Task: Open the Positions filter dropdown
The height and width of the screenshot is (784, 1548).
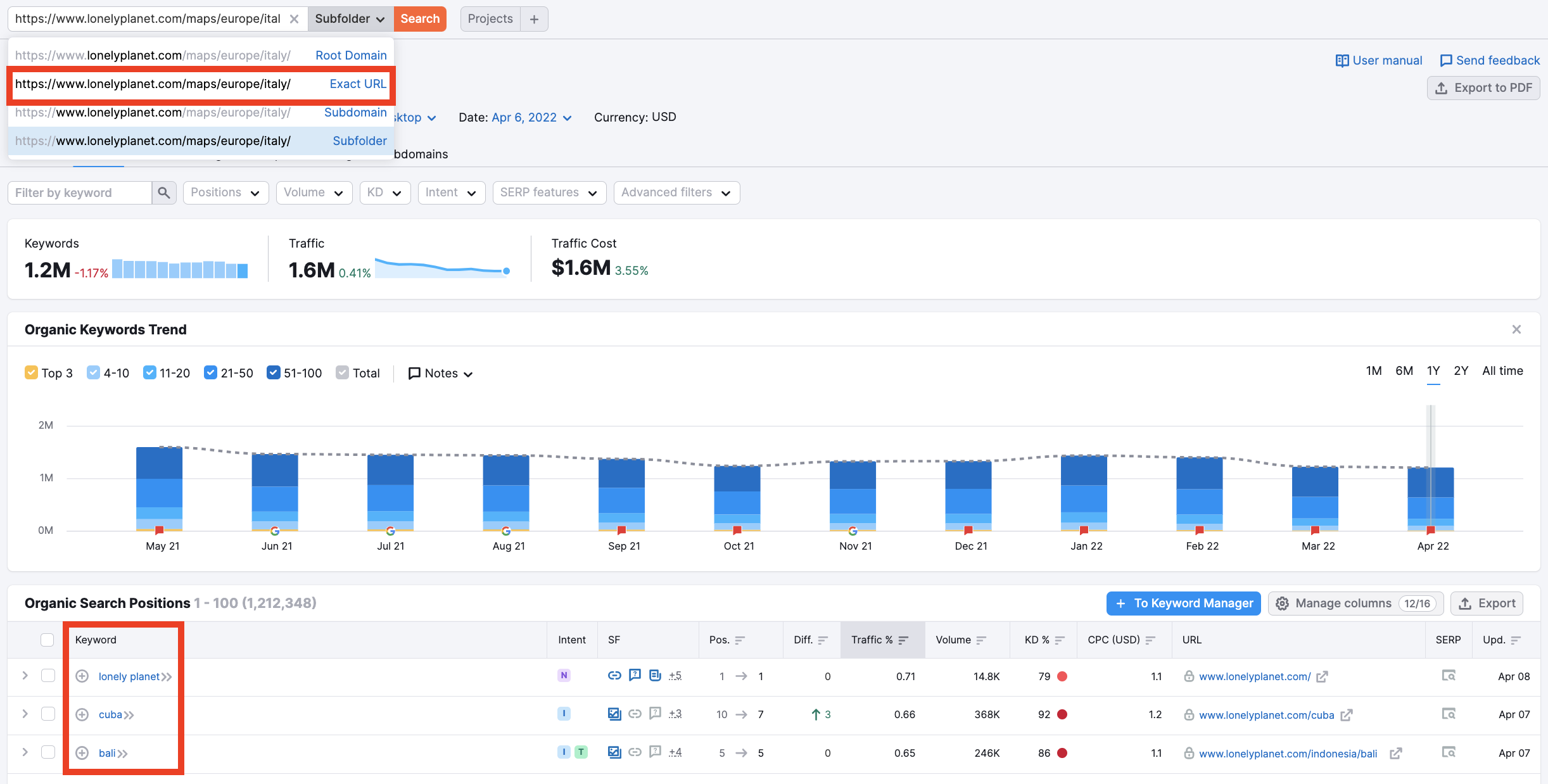Action: coord(225,193)
